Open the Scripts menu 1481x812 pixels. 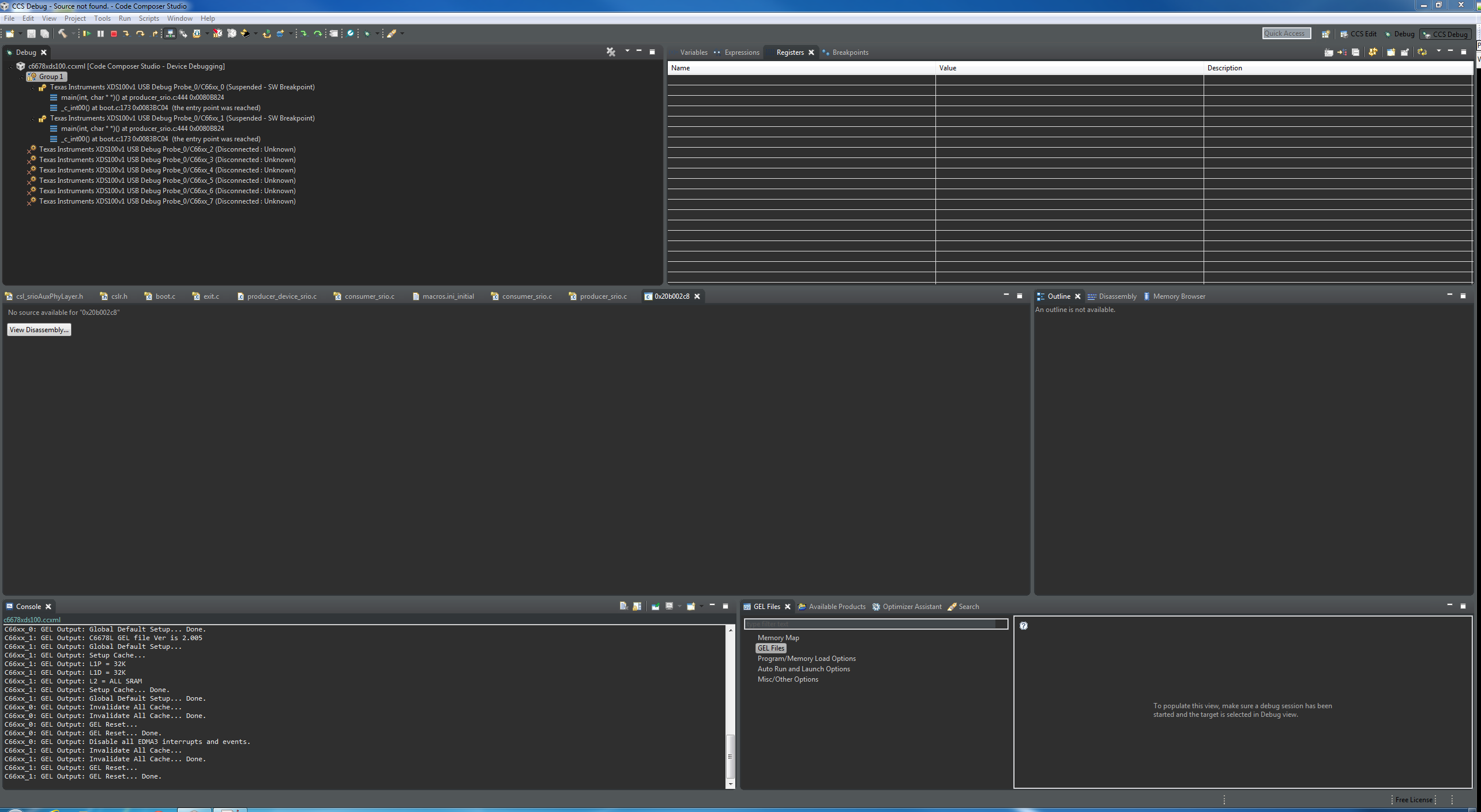coord(149,18)
